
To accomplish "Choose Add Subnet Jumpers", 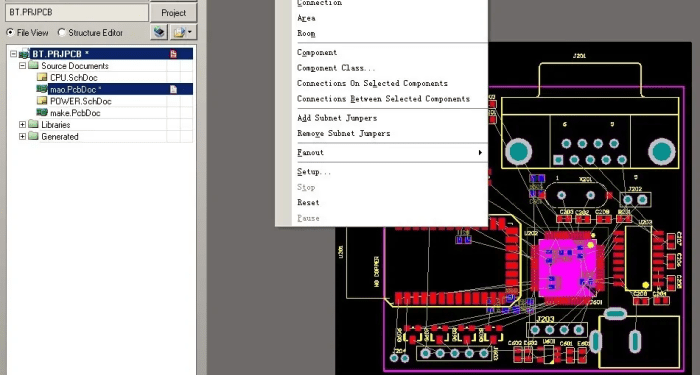I will pyautogui.click(x=337, y=118).
